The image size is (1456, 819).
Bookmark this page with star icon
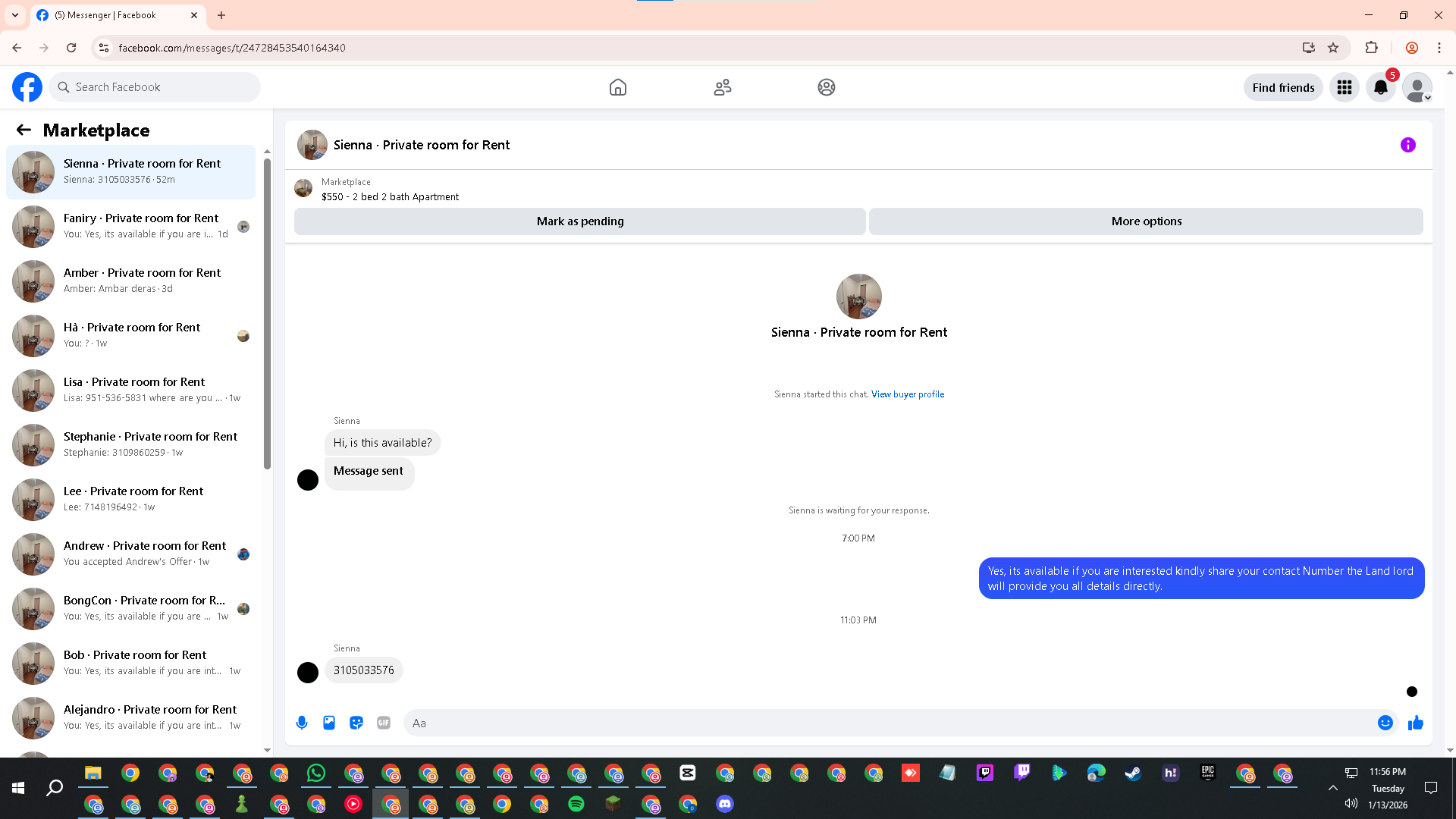(x=1333, y=48)
